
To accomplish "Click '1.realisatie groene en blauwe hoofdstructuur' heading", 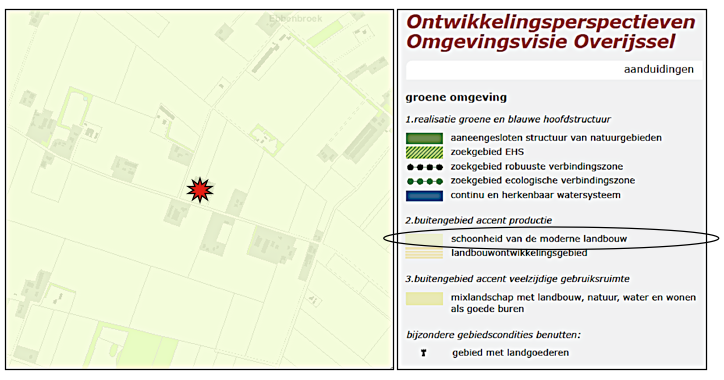I will [508, 120].
